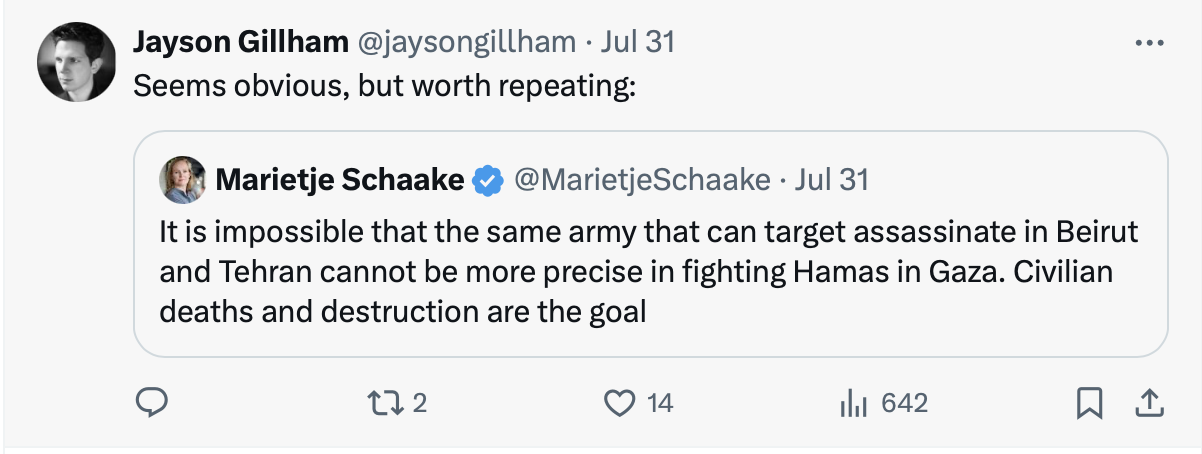Screen dimensions: 1202x454
Task: Like the post with the heart icon
Action: pos(621,403)
